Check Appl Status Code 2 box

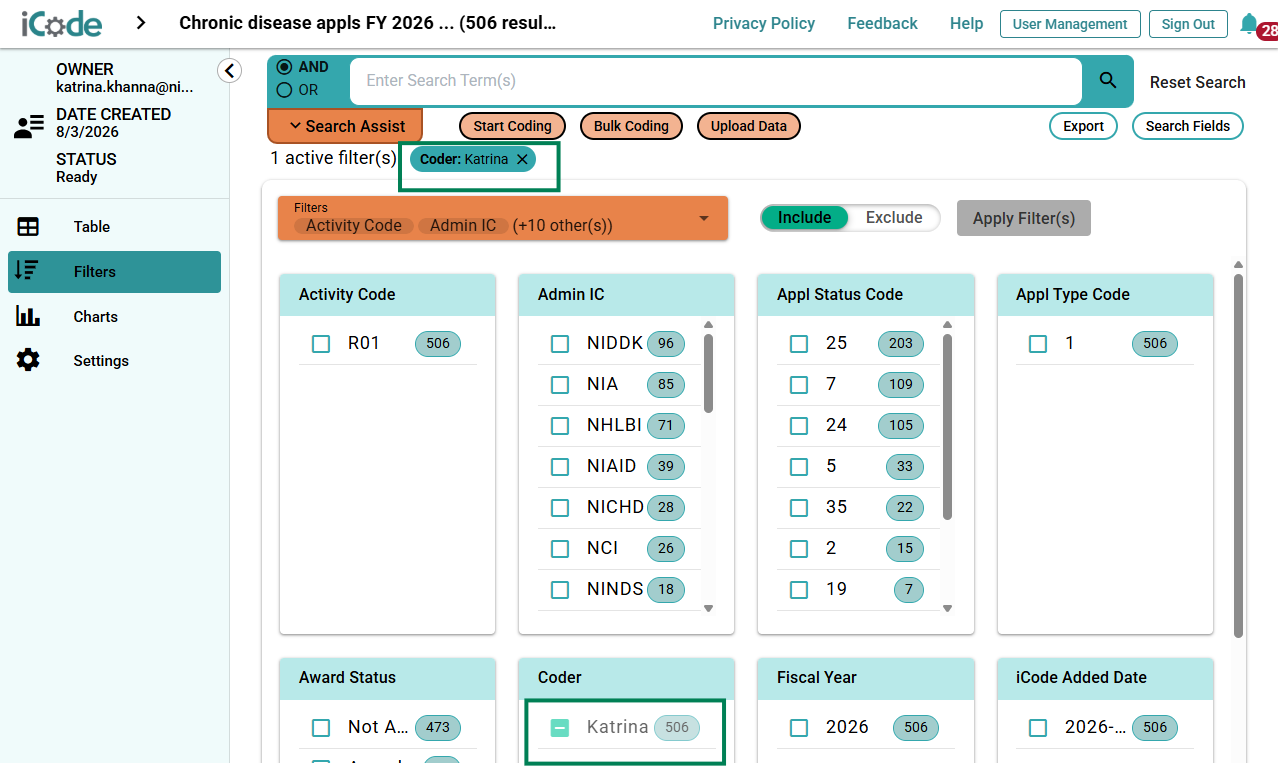(x=799, y=549)
